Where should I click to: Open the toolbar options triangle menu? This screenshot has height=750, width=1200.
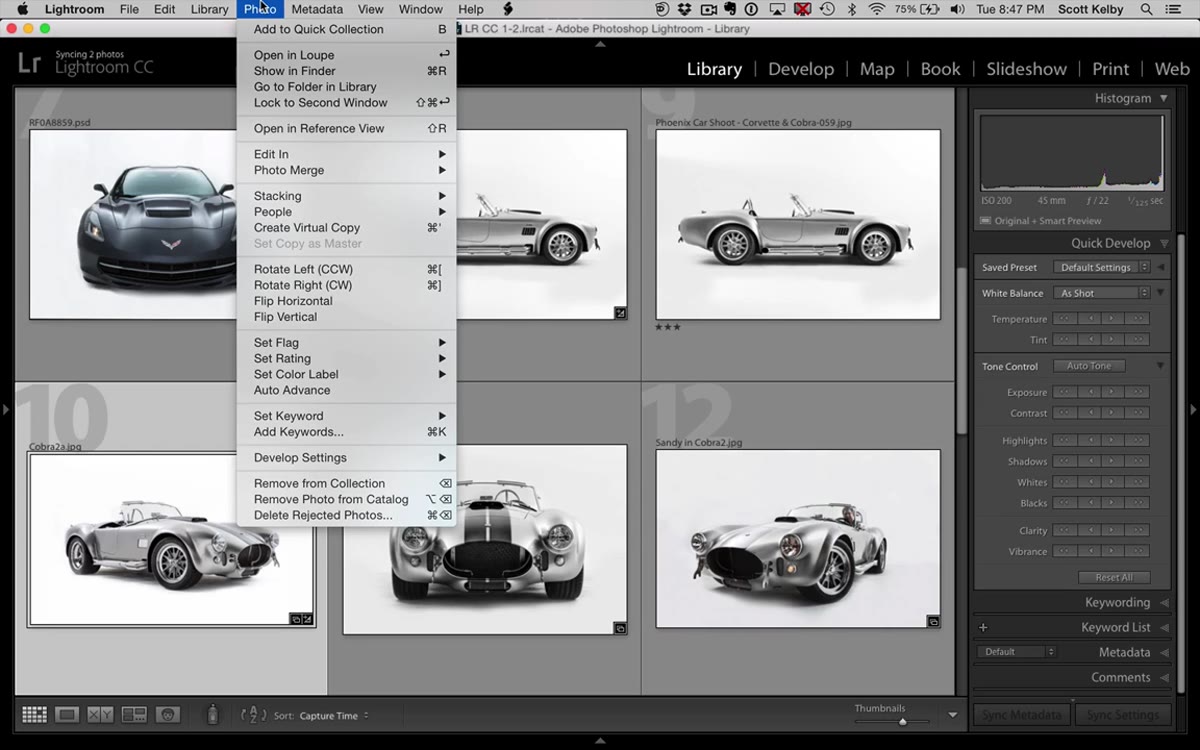pos(952,715)
